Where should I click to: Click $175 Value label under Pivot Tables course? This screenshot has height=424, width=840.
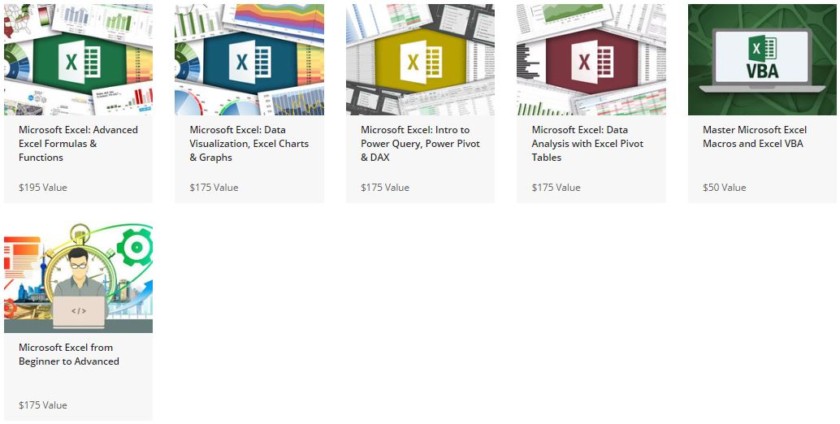point(556,187)
